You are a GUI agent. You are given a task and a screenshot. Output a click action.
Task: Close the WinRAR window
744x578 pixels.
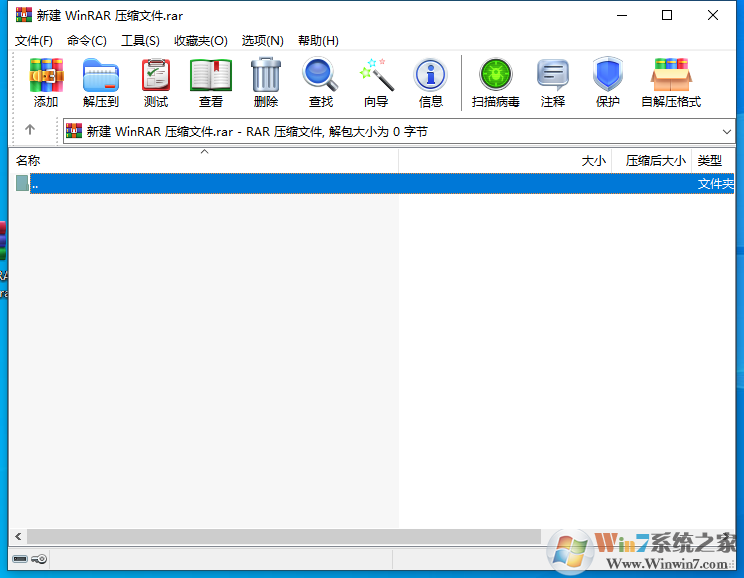(x=712, y=15)
